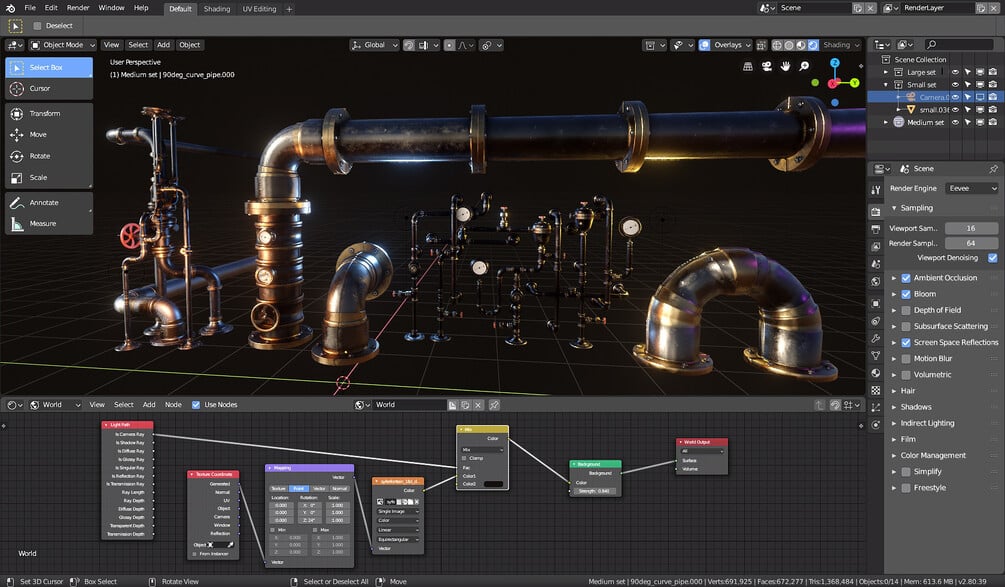This screenshot has height=587, width=1005.
Task: Toggle the Bloom checkbox
Action: pos(906,294)
